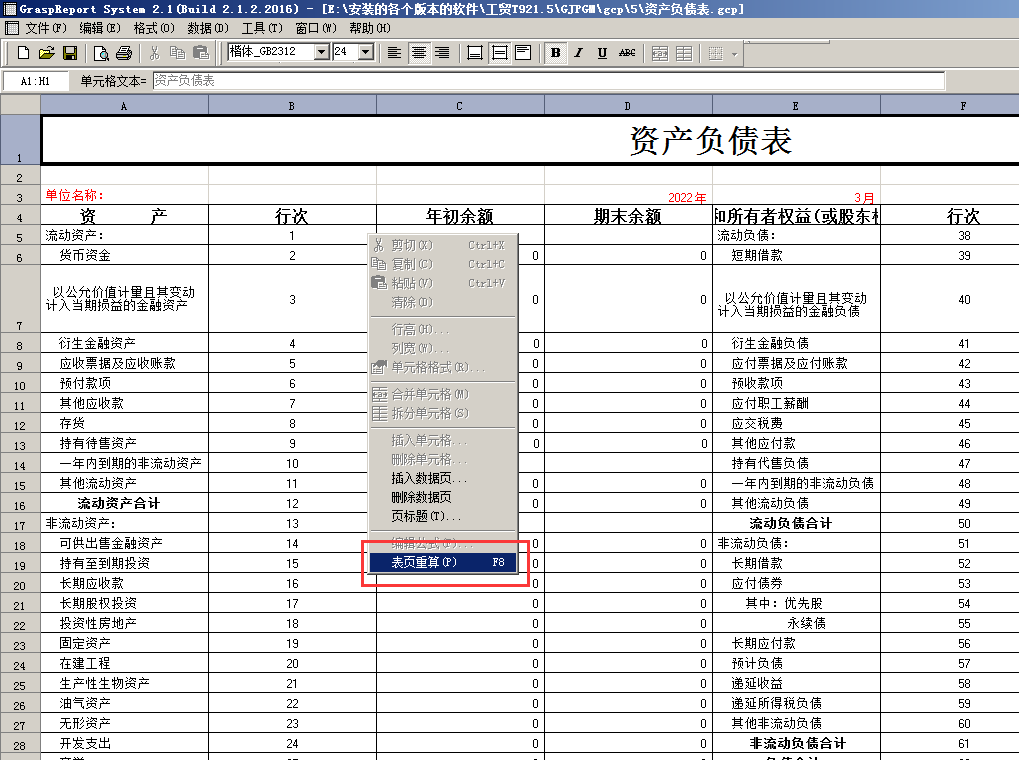Create a new file using the New icon
The height and width of the screenshot is (760, 1019).
tap(25, 52)
